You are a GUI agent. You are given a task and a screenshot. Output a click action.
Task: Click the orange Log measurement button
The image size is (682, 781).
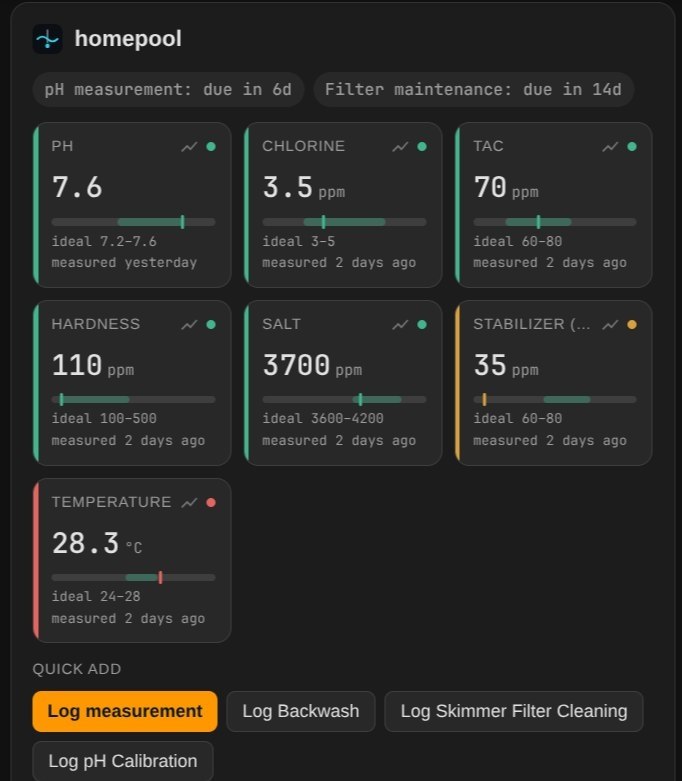click(x=125, y=711)
